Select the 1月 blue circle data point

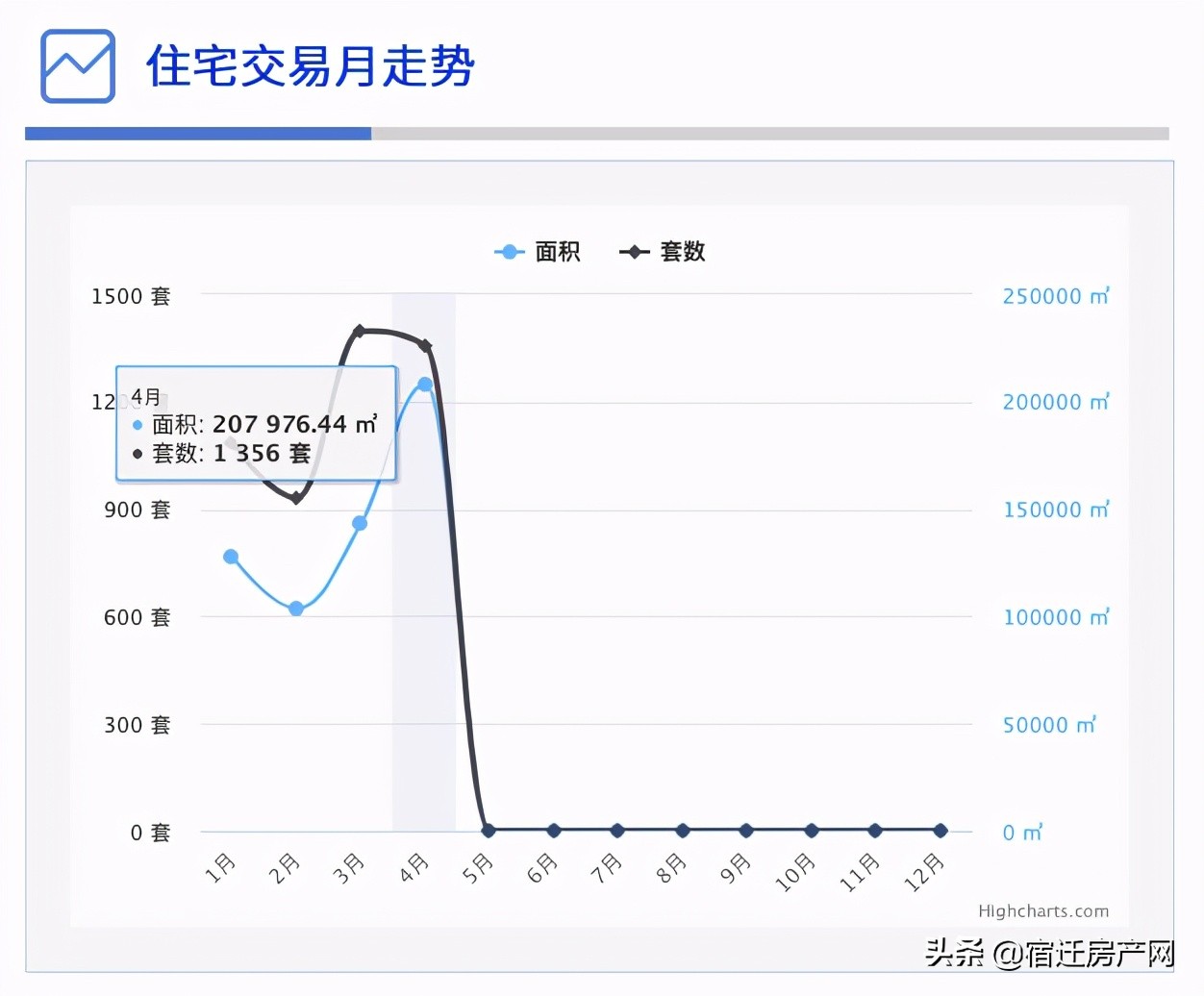[230, 556]
